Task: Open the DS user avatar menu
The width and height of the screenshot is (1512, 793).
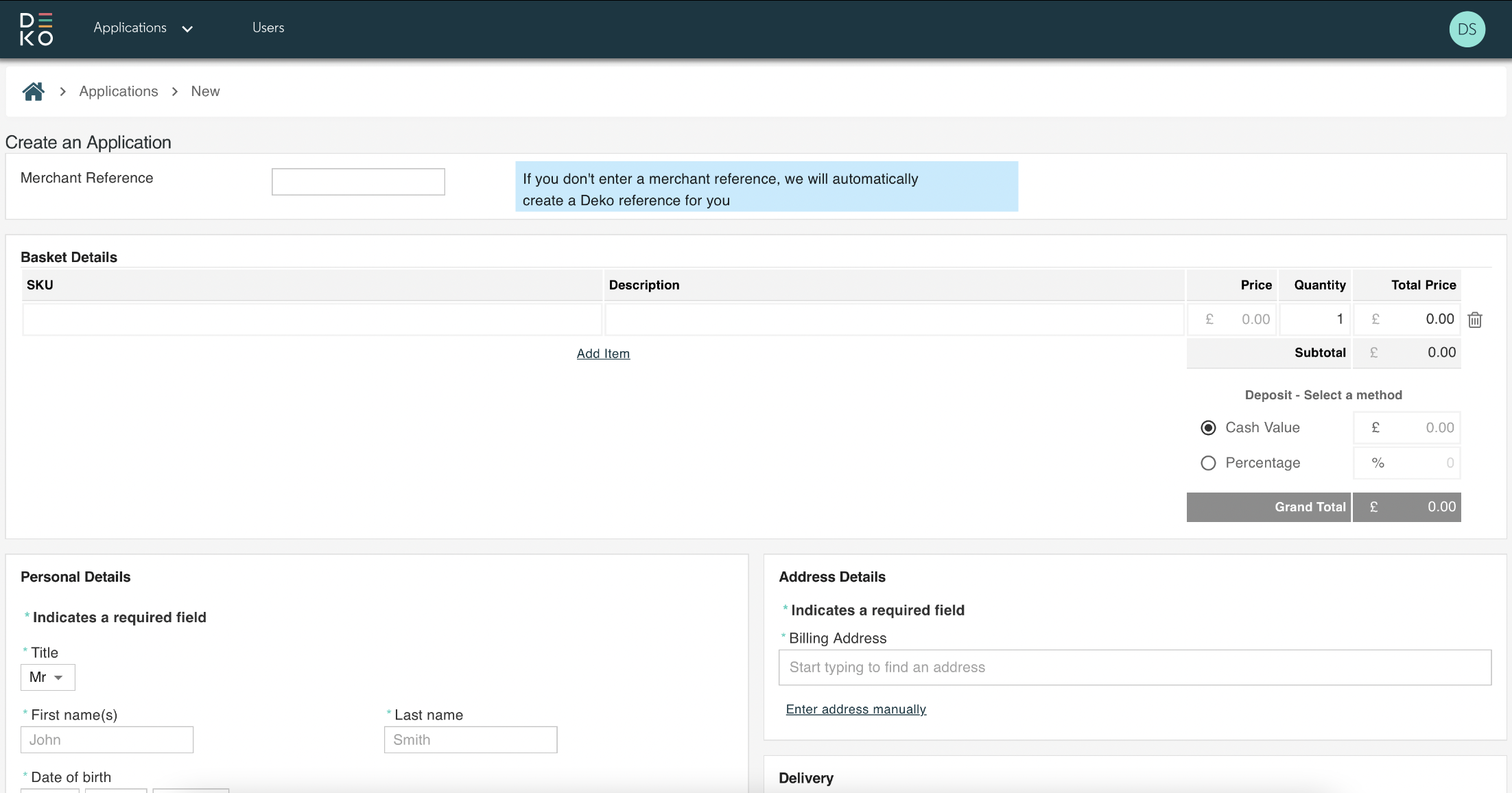Action: click(1467, 29)
